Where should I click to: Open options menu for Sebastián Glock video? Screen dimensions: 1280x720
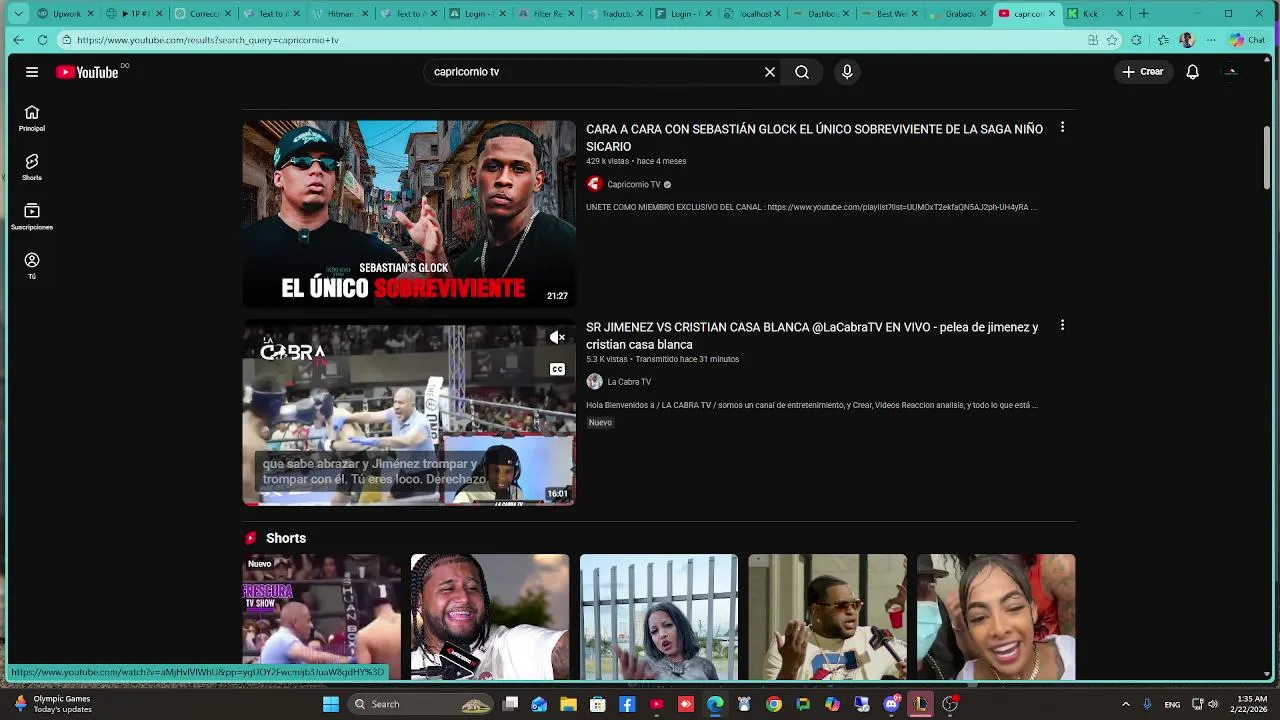pos(1062,127)
